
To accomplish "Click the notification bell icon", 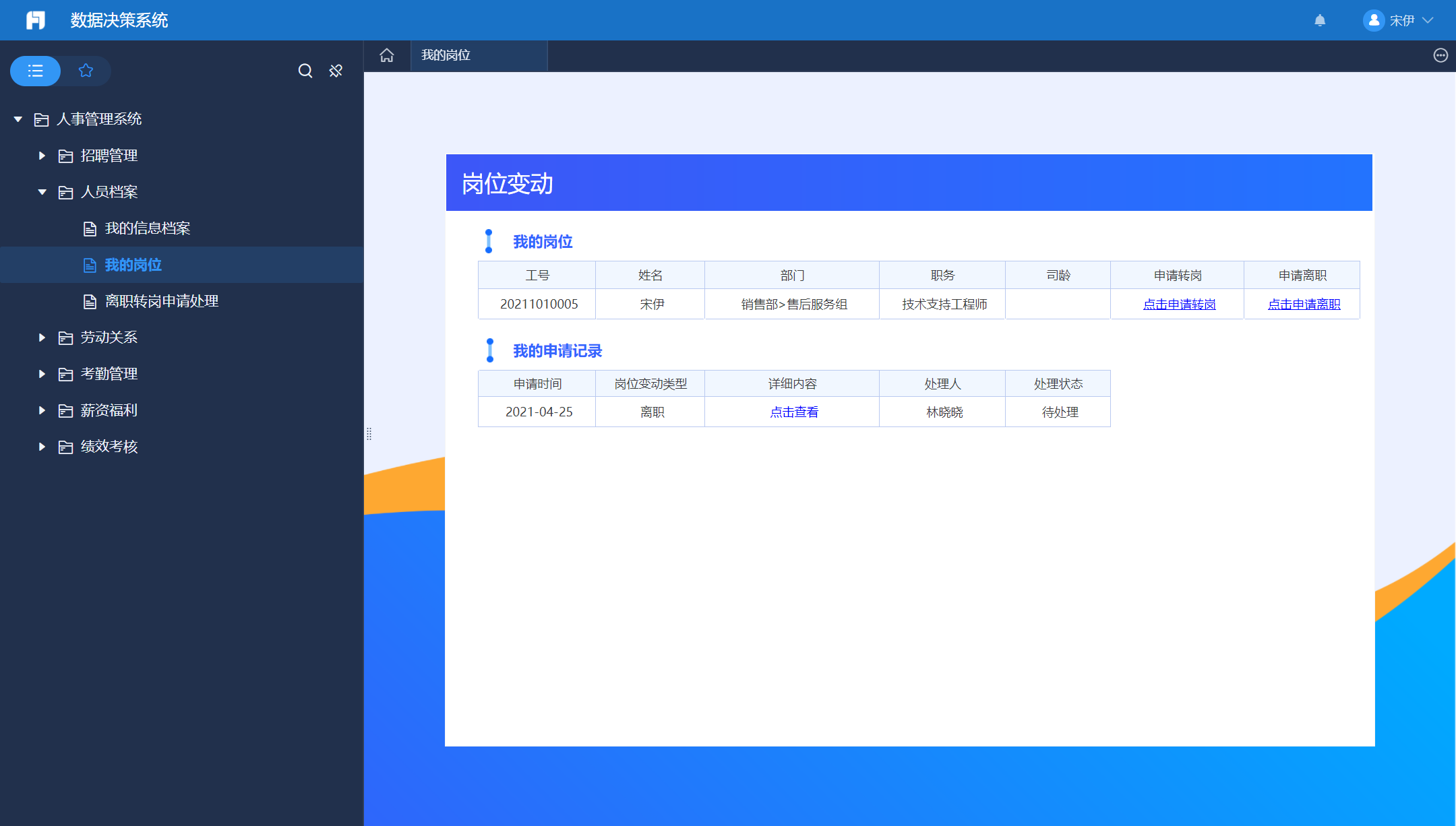I will click(1320, 20).
